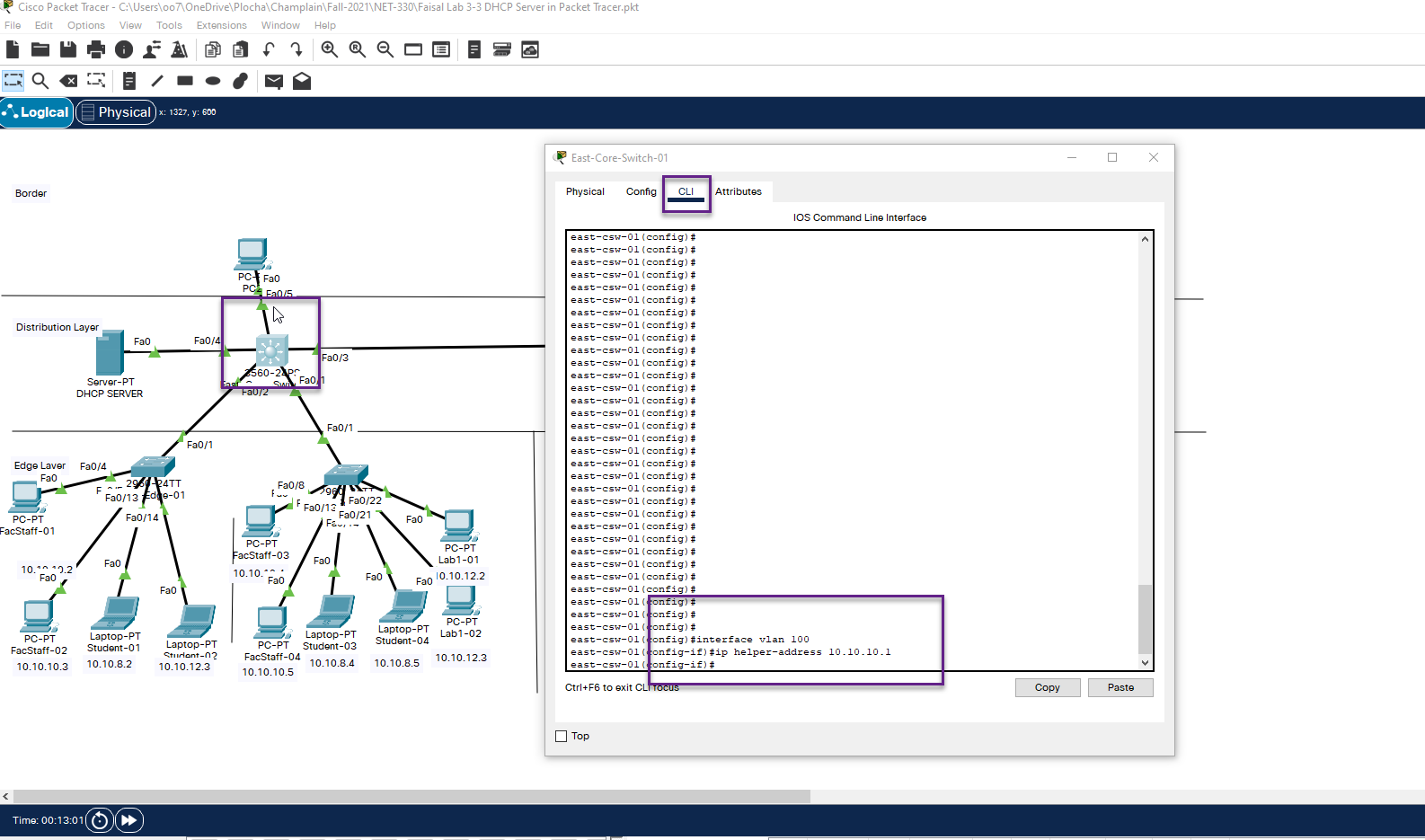Choose the Draw Rectangle tool
This screenshot has height=840, width=1425.
(x=185, y=81)
